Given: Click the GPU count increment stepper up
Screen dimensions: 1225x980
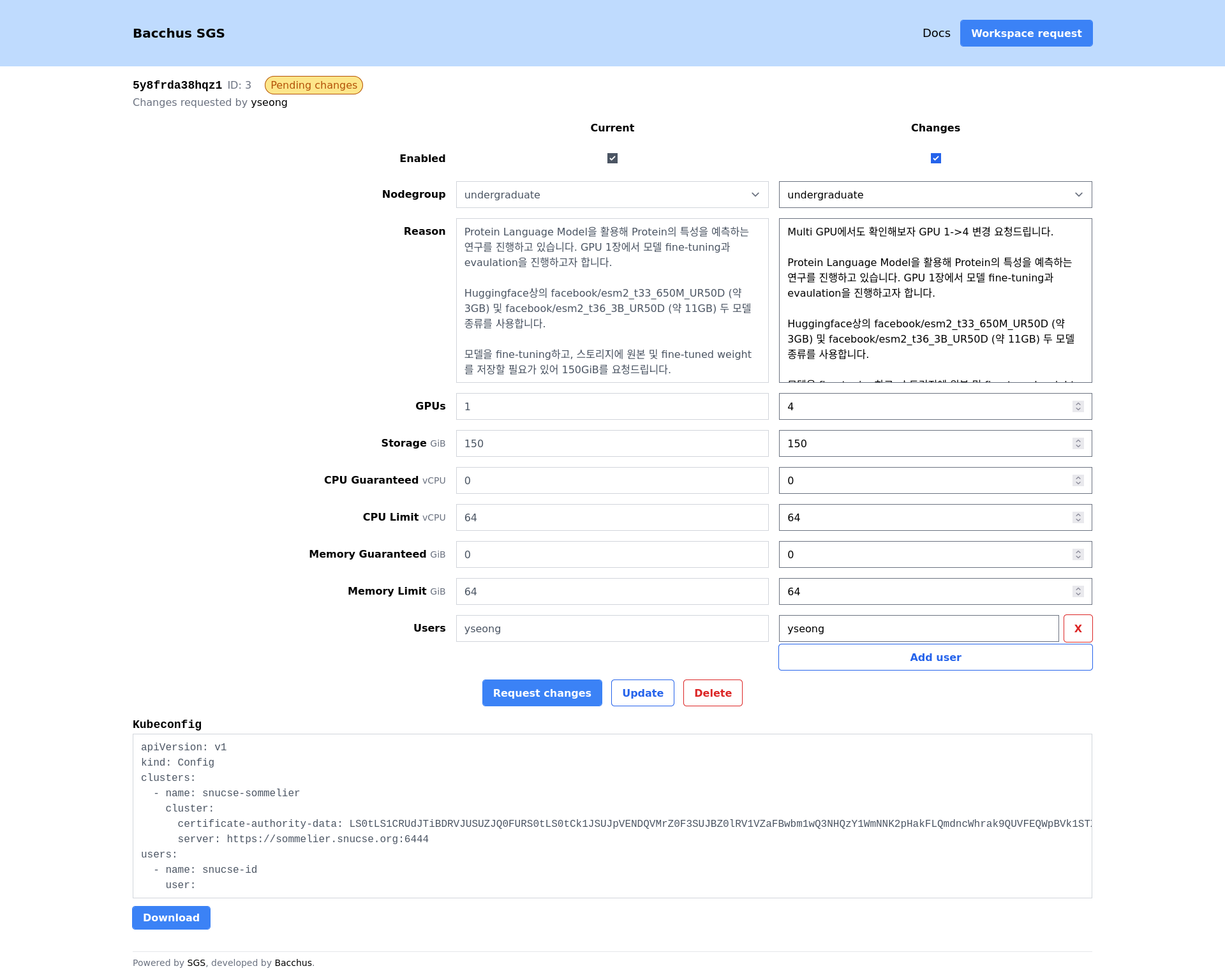Looking at the screenshot, I should click(x=1078, y=403).
